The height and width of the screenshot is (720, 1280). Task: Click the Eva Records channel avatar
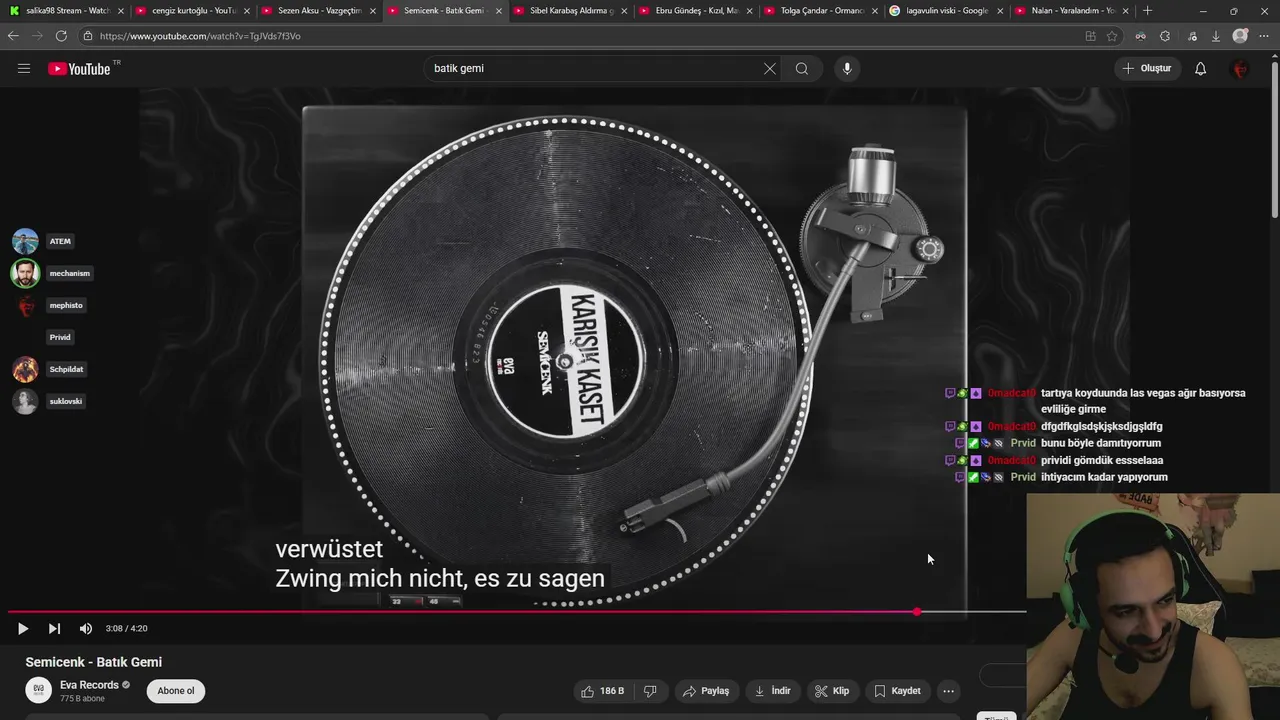pos(38,690)
